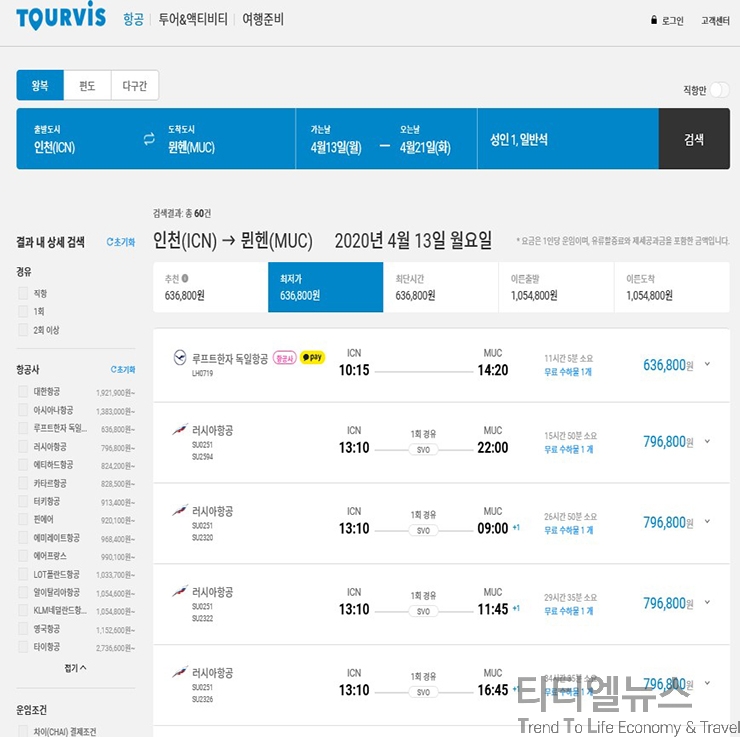Click the login lock icon

[x=654, y=20]
